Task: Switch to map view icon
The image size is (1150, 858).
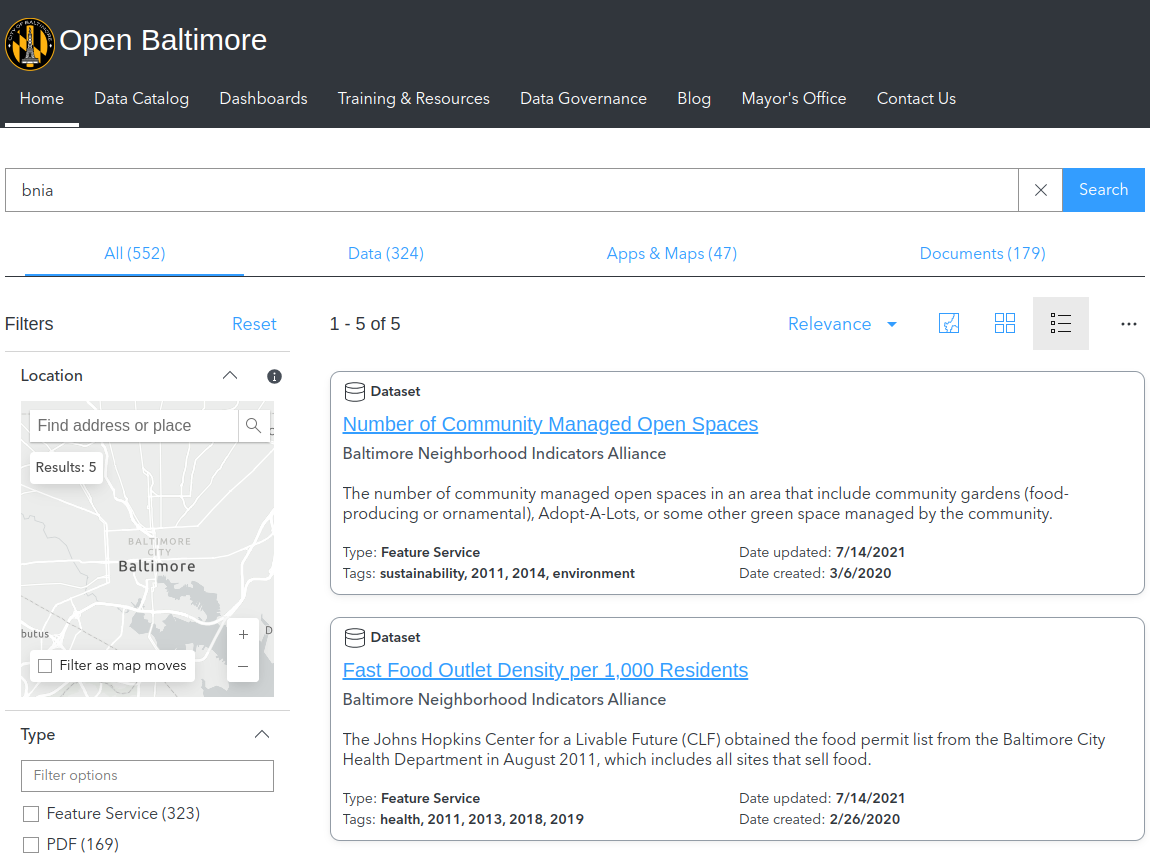Action: coord(949,323)
